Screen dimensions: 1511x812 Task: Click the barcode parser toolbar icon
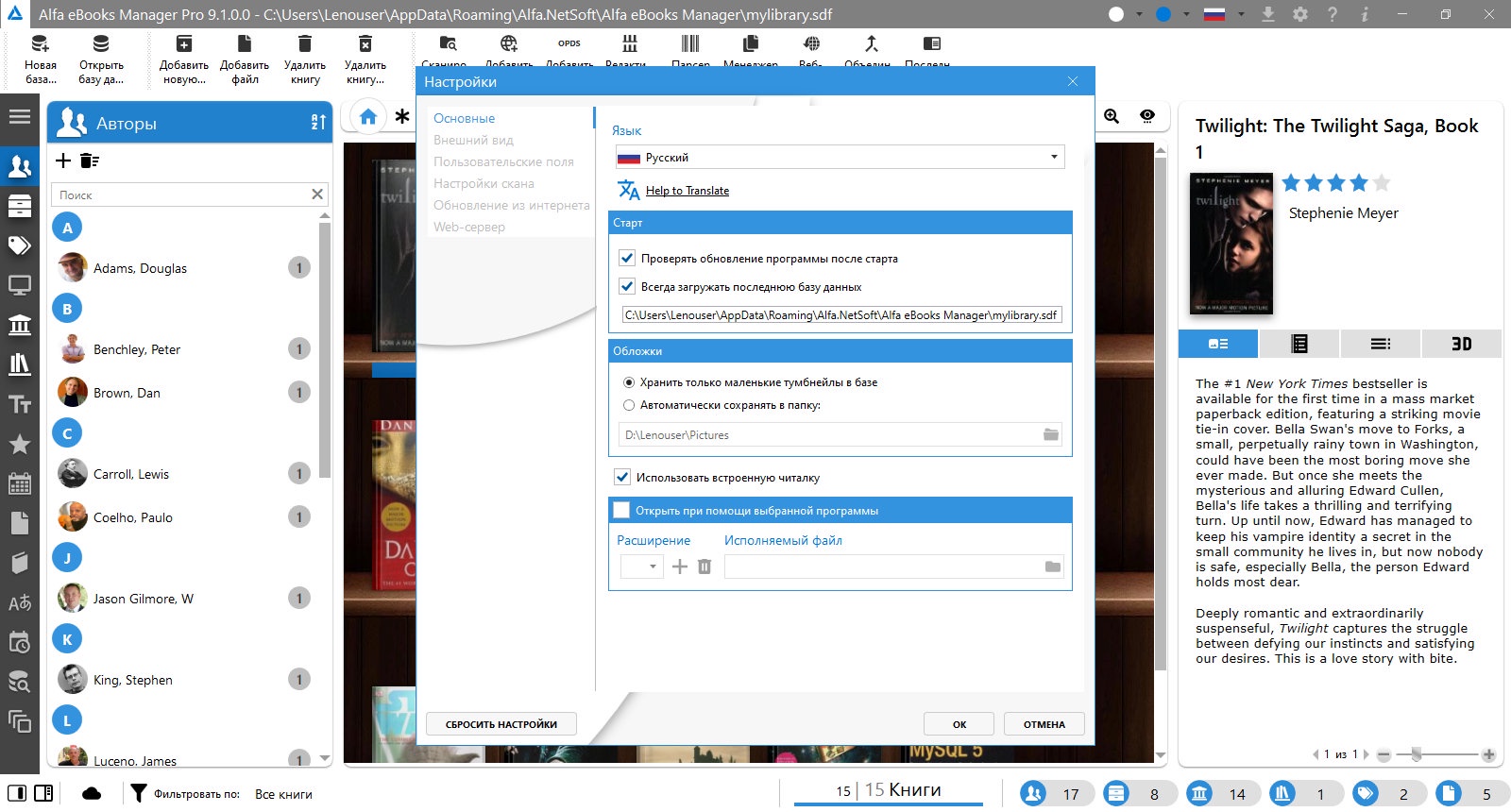pos(690,43)
